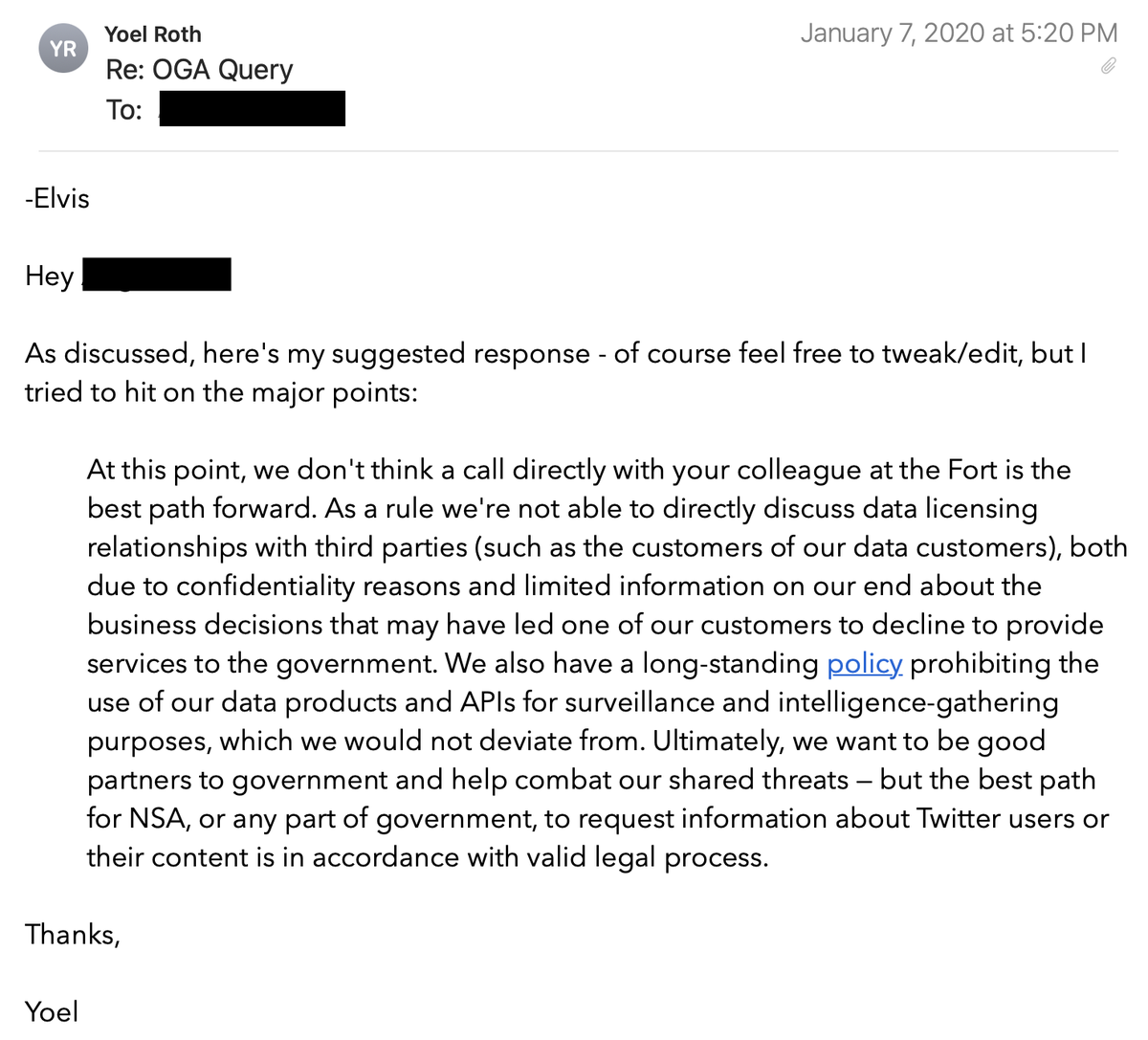Select the subject "Re: OGA Query"

[199, 70]
